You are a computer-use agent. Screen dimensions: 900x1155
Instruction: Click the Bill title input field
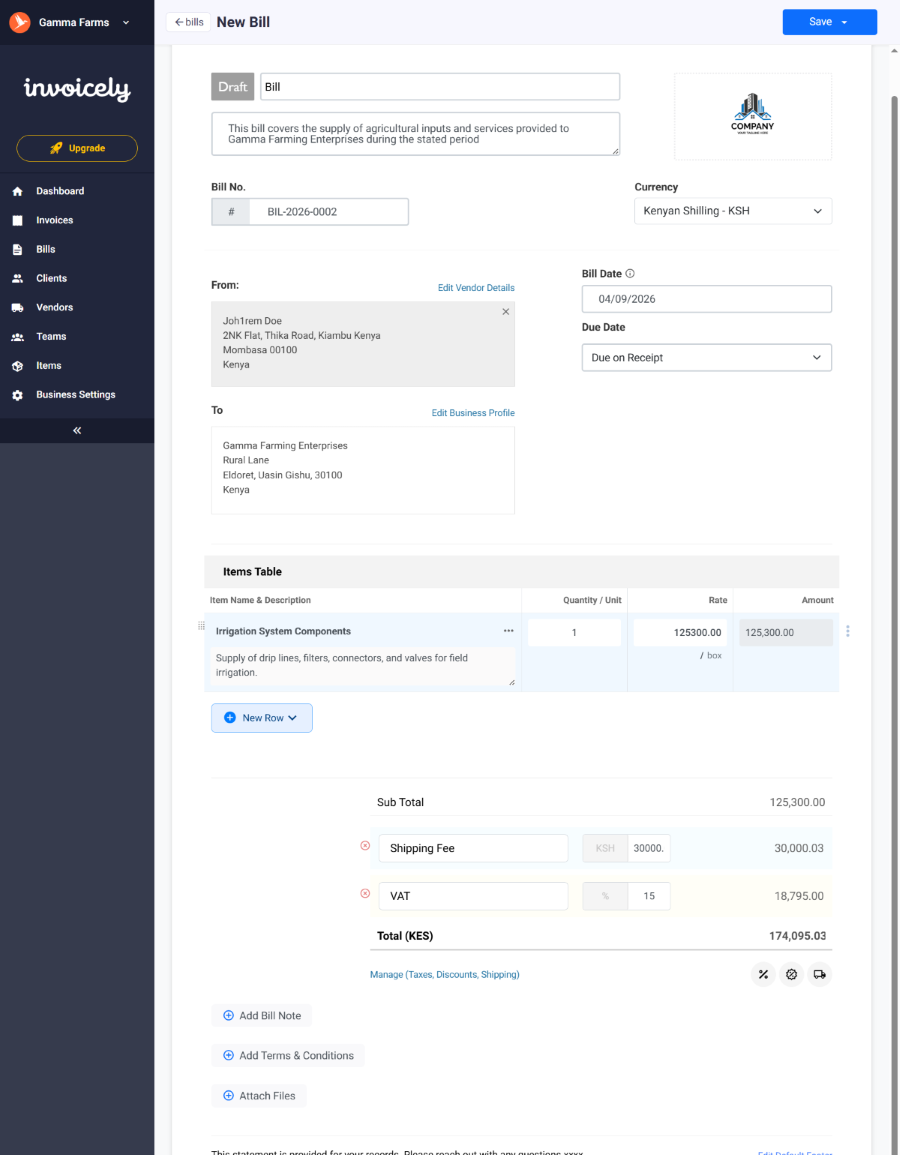click(x=440, y=87)
